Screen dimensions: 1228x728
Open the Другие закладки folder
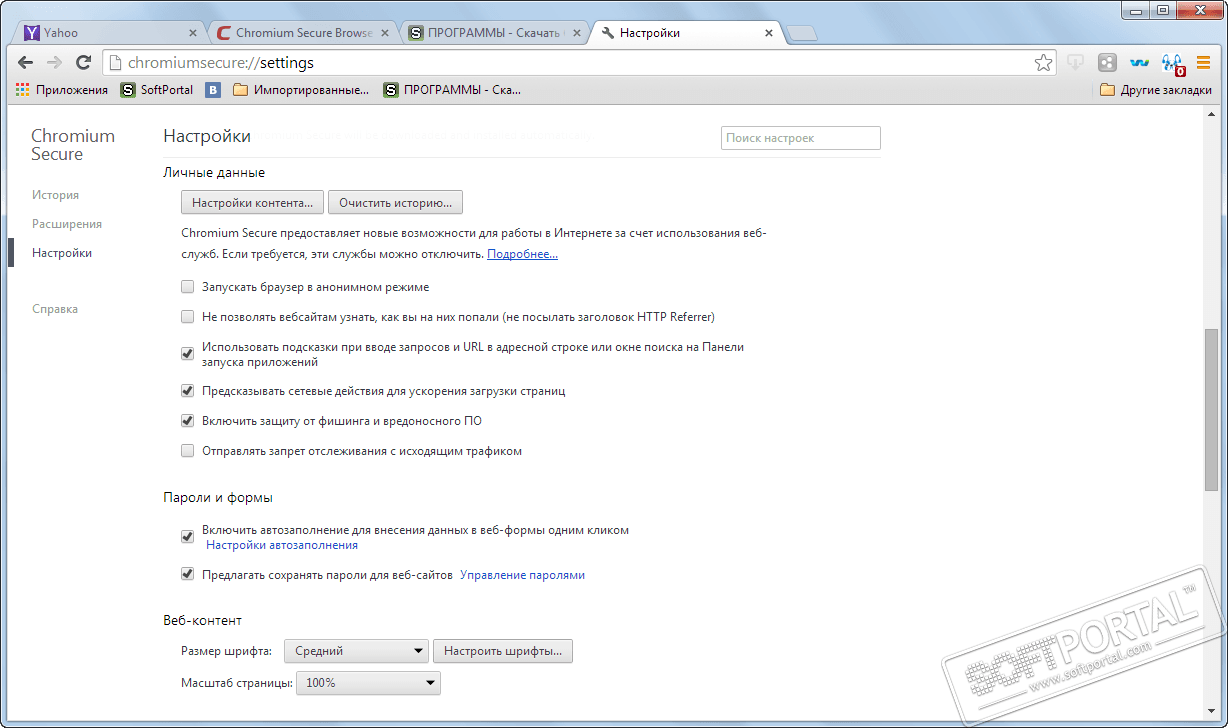point(1156,90)
